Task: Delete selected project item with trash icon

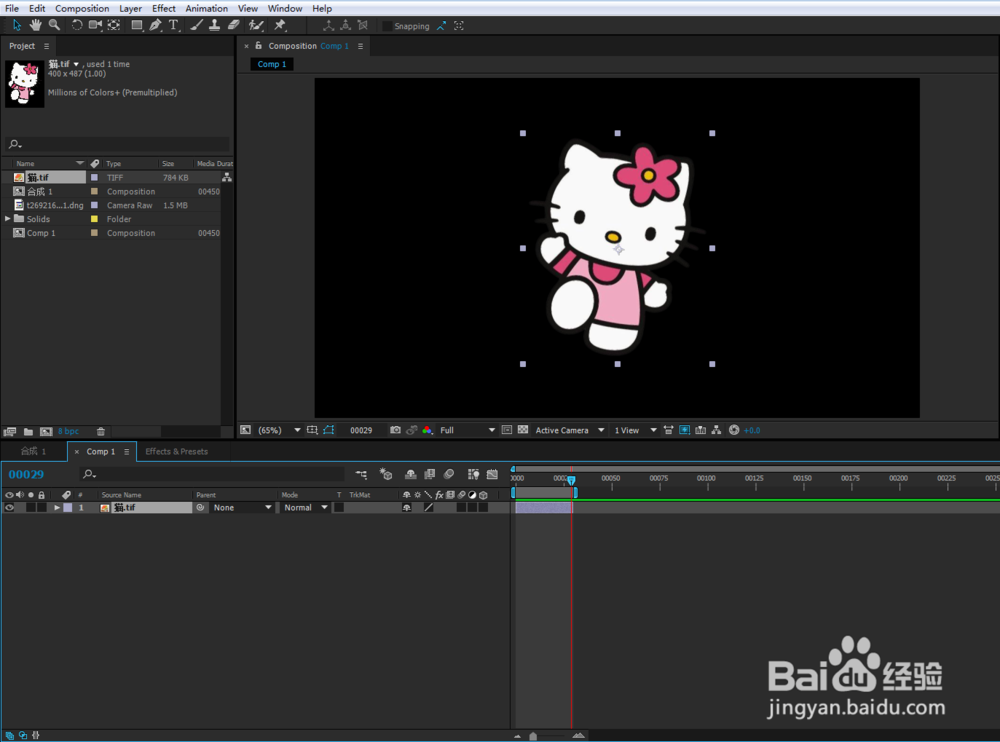Action: [101, 432]
